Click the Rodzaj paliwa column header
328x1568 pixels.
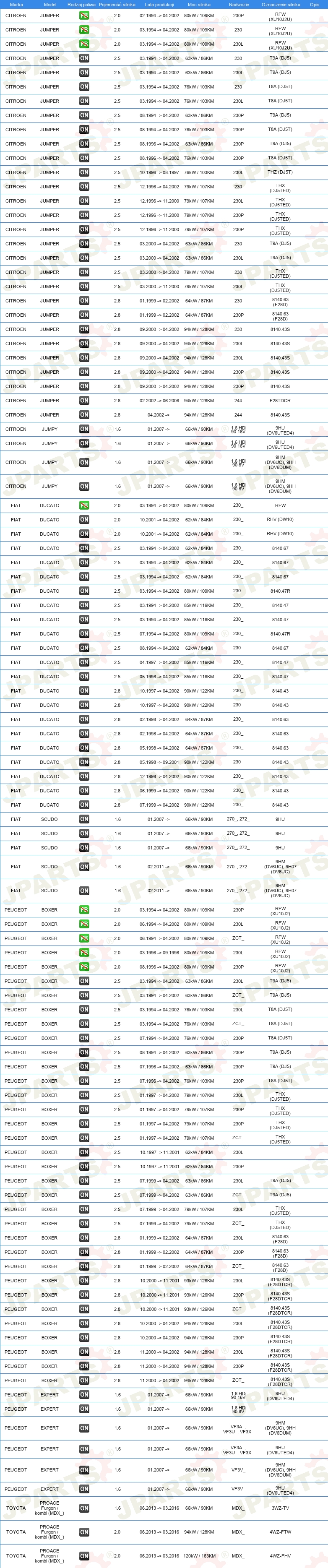(81, 4)
